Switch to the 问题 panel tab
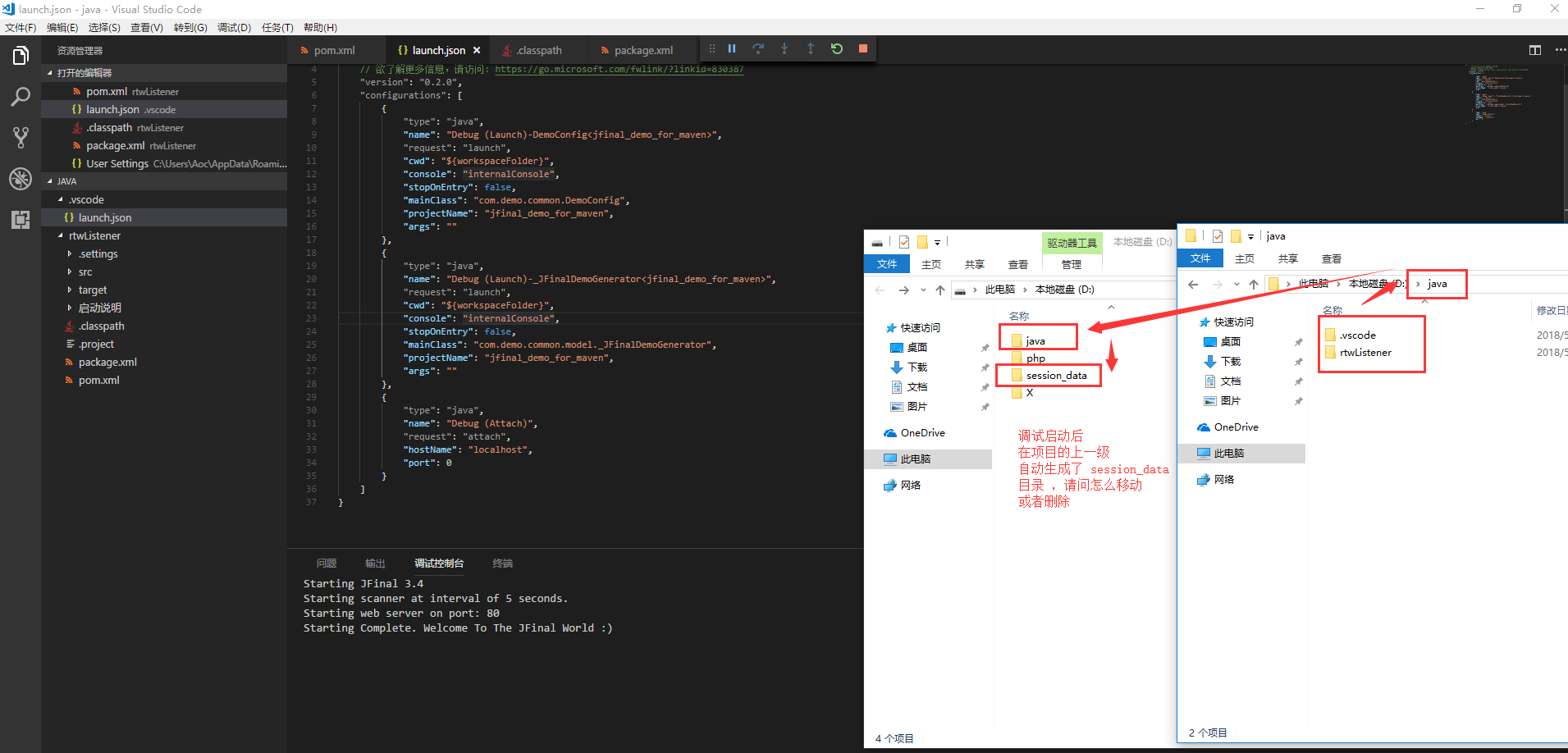1568x753 pixels. coord(327,564)
